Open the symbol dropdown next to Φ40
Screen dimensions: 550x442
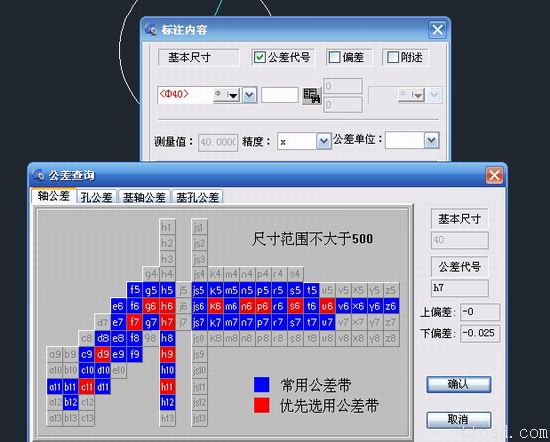point(227,95)
